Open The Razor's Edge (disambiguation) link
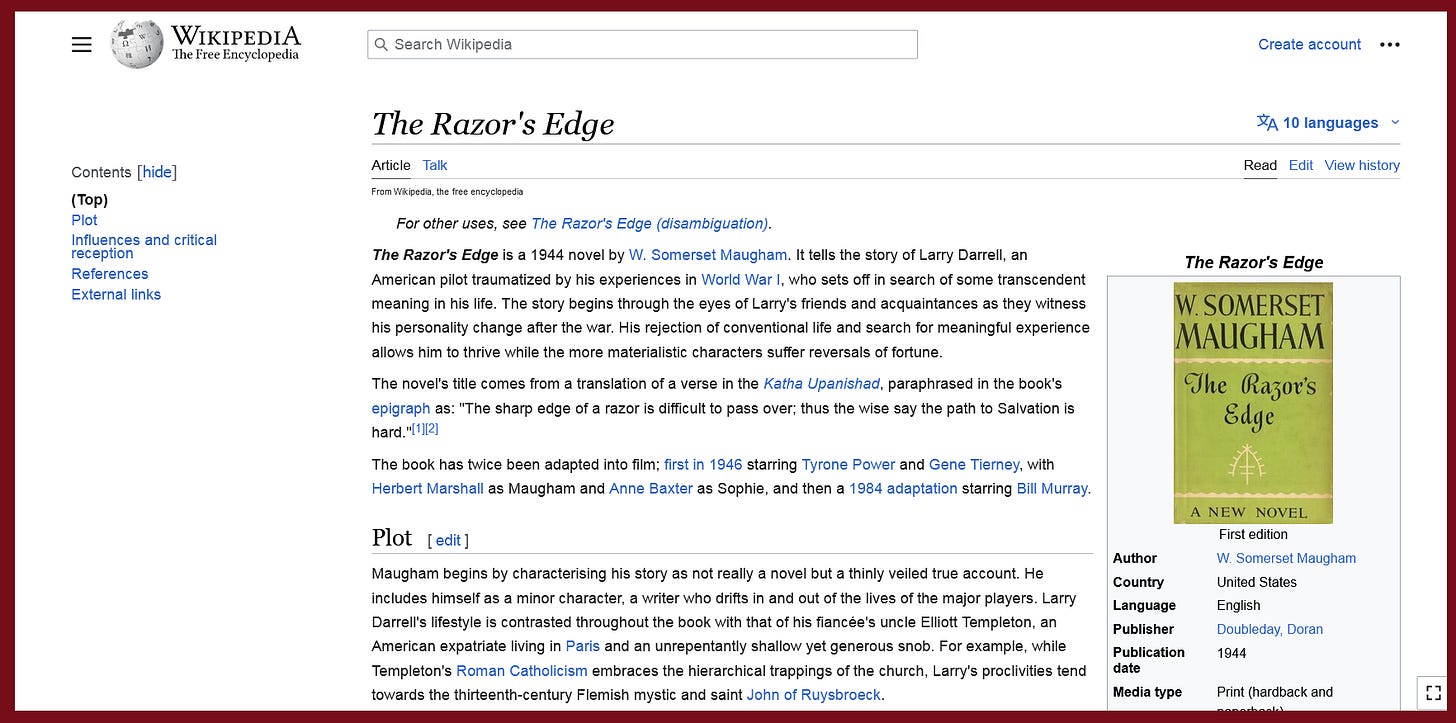 (x=650, y=223)
